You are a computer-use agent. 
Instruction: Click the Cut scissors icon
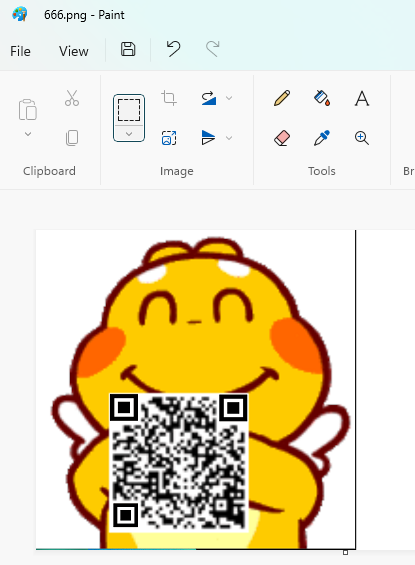pos(72,98)
